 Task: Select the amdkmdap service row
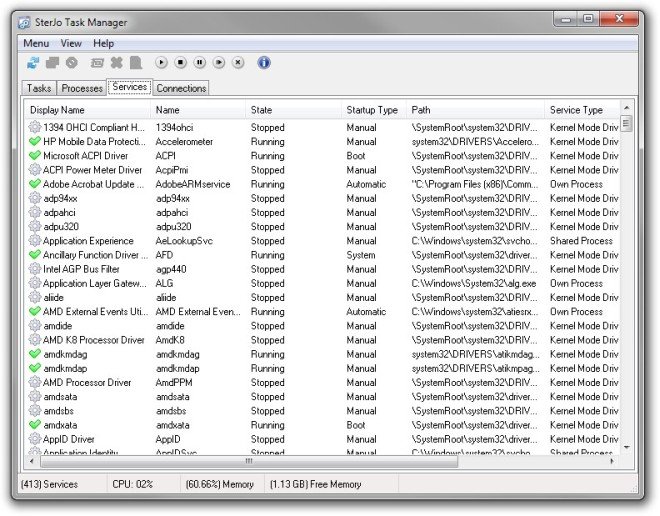(322, 368)
